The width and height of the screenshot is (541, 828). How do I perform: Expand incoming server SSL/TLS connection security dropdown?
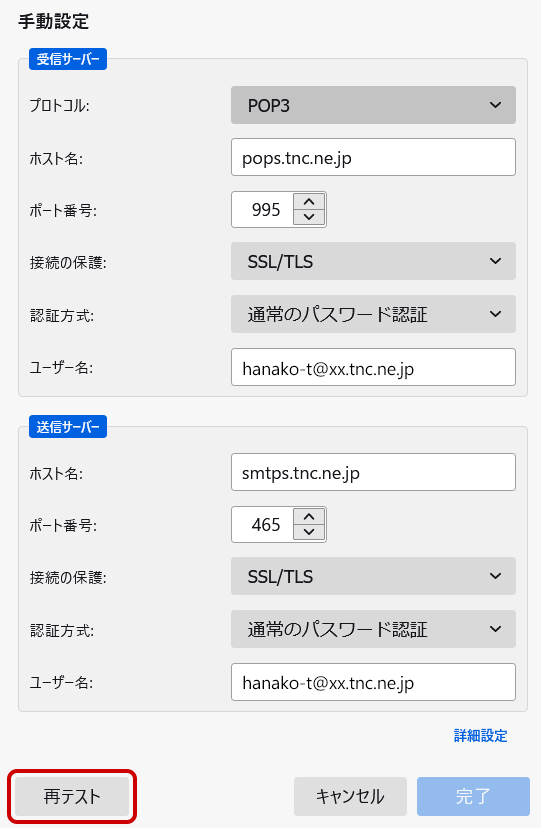(373, 261)
